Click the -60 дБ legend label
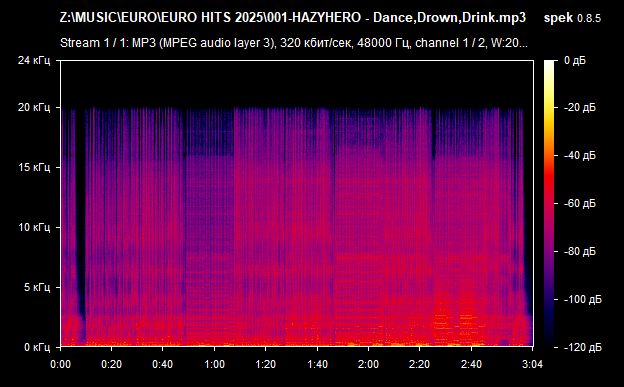This screenshot has height=387, width=624. (580, 203)
